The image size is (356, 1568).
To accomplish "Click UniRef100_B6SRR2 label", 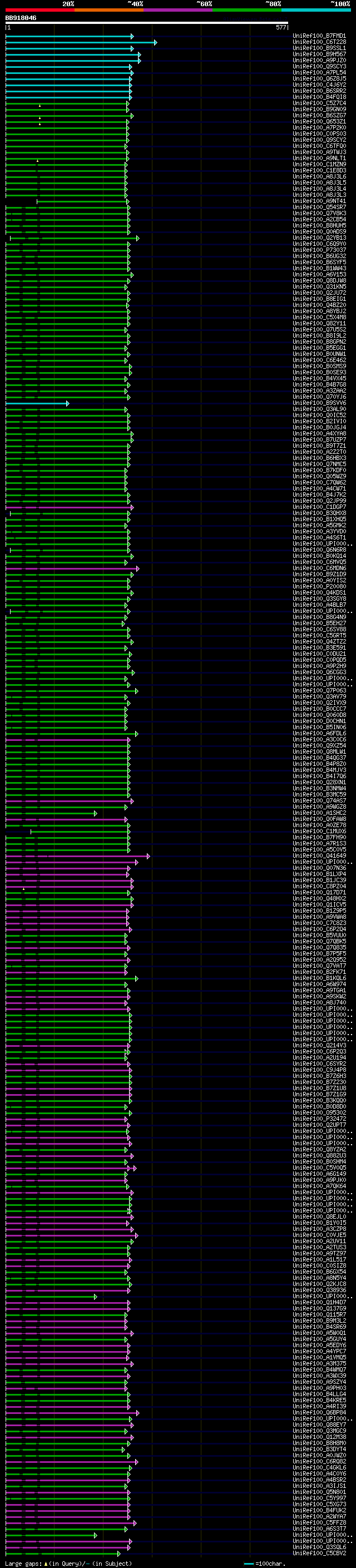I will coord(319,91).
